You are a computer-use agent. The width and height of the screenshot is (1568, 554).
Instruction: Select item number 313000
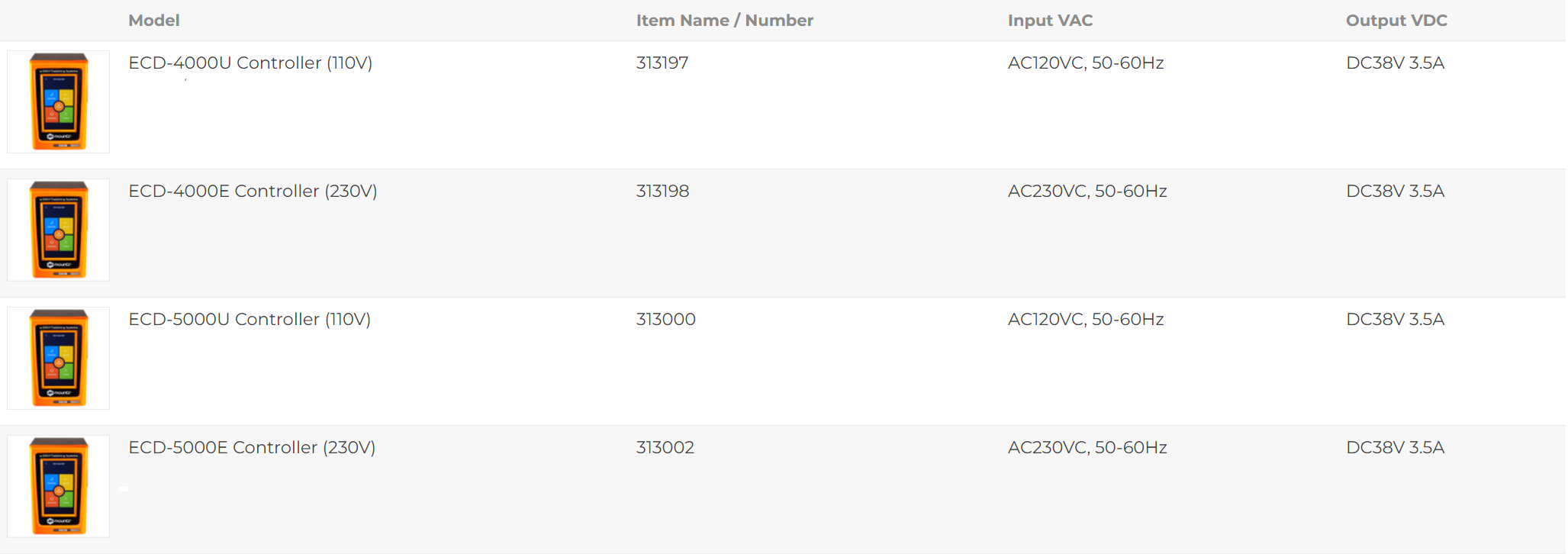(666, 319)
